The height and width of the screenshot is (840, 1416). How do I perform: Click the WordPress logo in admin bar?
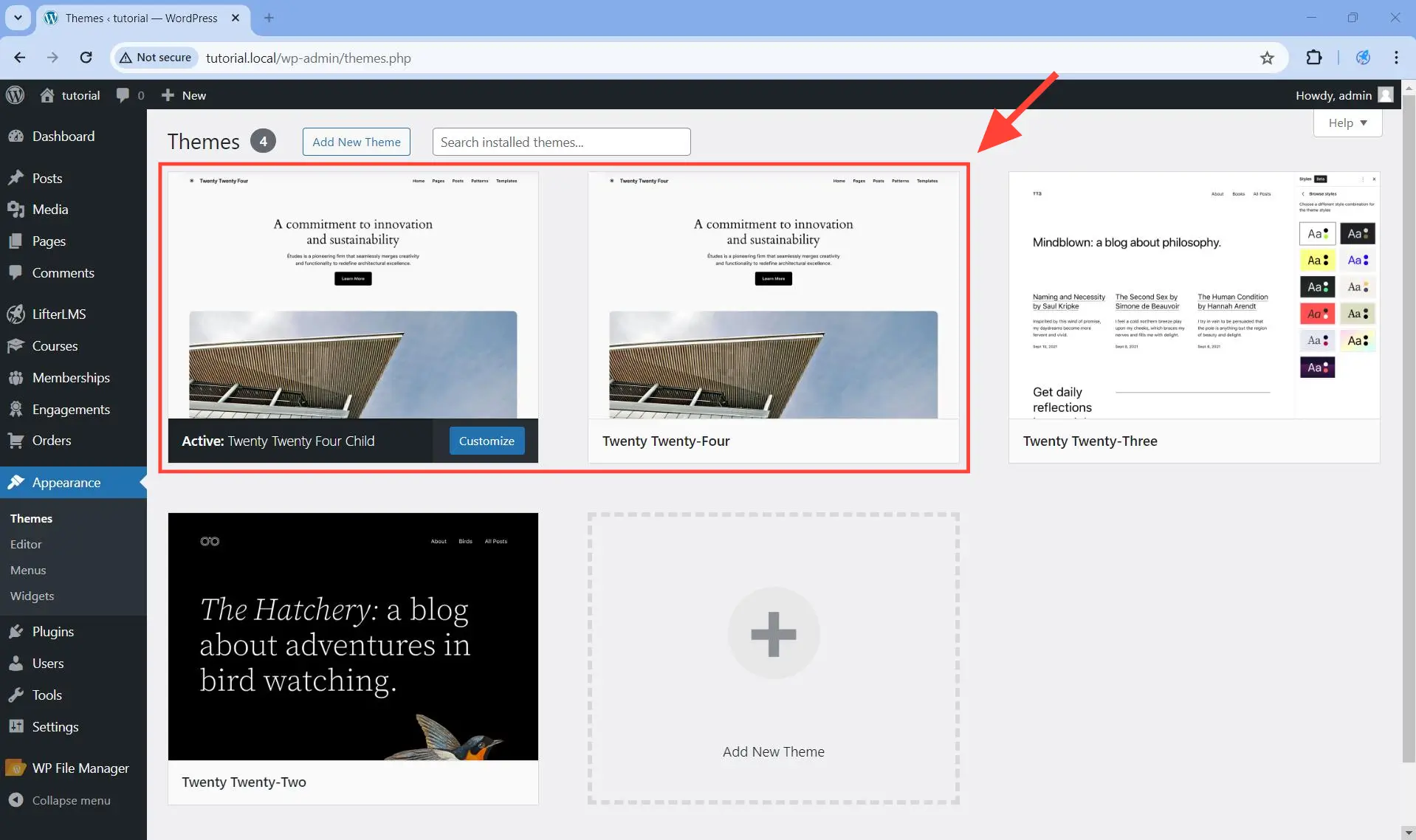click(x=16, y=95)
